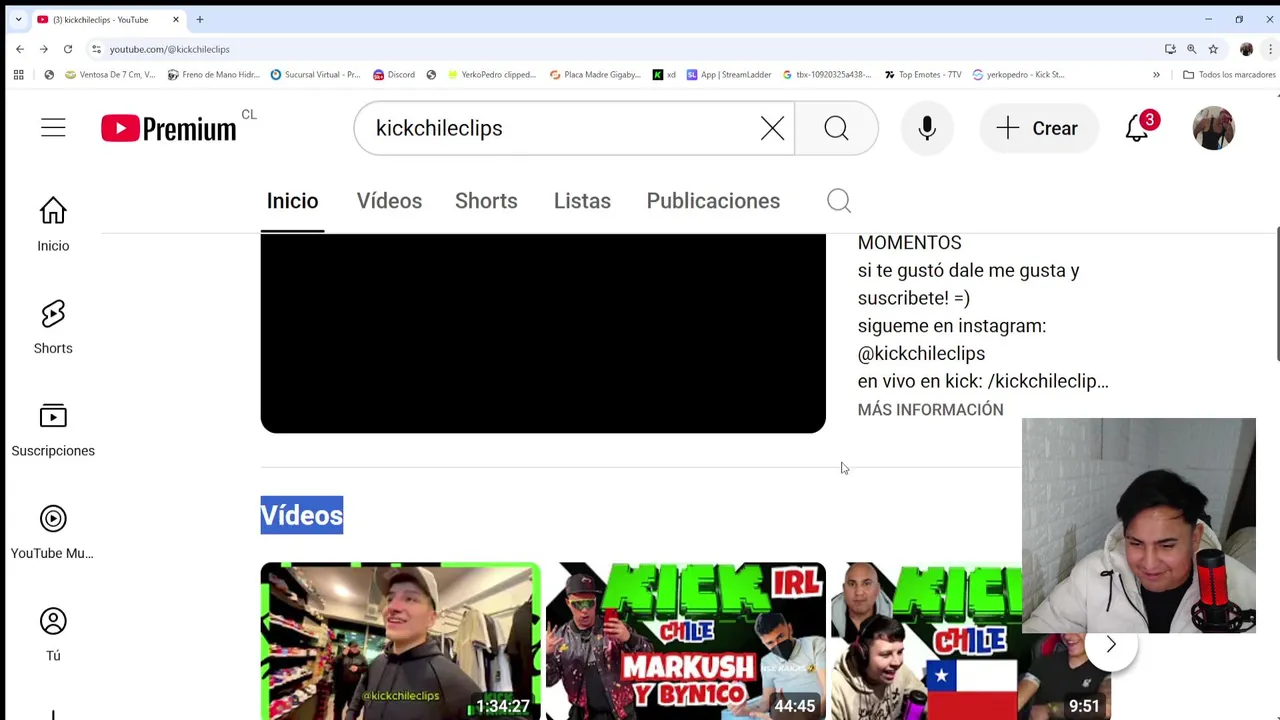Search within channel magnifier icon

(x=839, y=201)
